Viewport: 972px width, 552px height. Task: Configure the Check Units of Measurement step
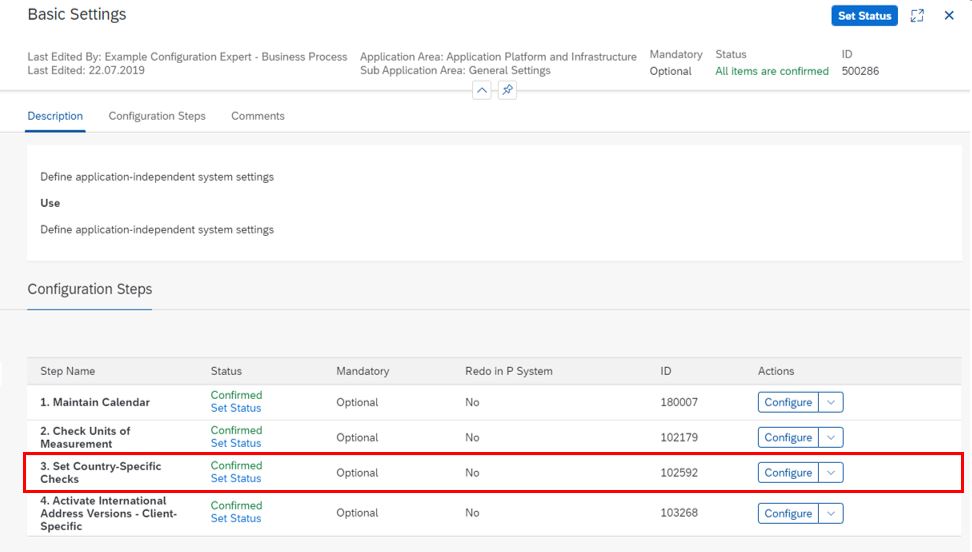788,437
